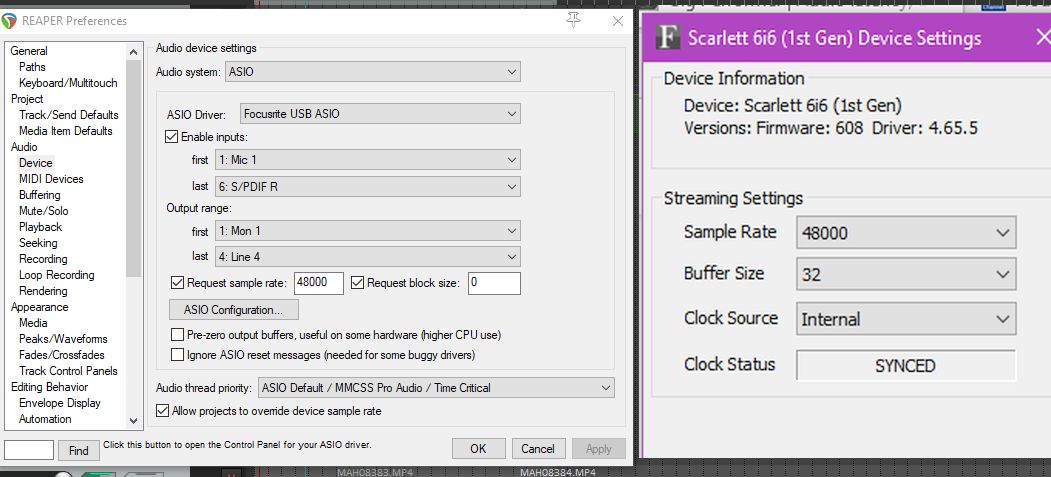Viewport: 1051px width, 477px height.
Task: Open the Audio system dropdown
Action: coord(373,72)
